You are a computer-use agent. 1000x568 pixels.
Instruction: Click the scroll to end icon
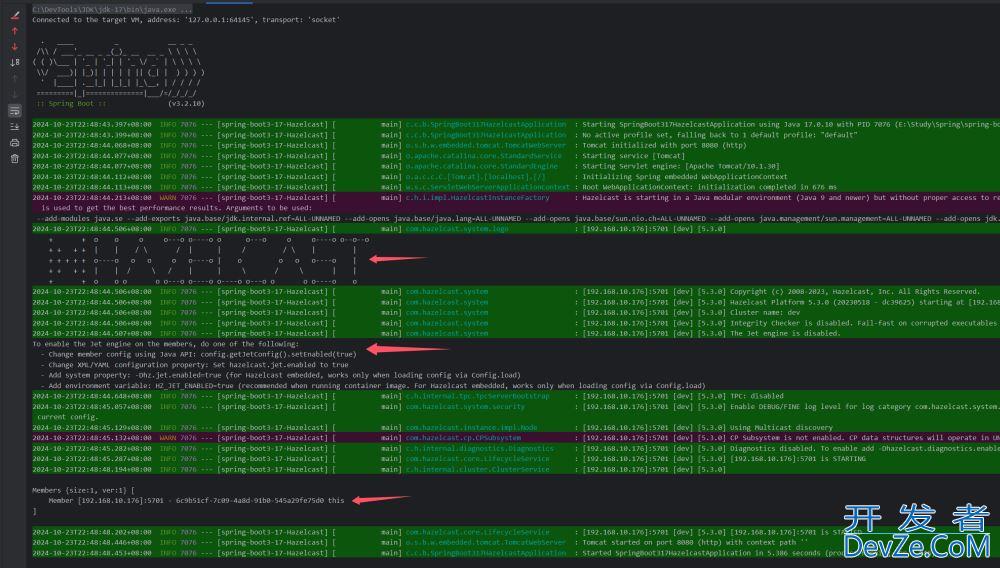coord(15,127)
